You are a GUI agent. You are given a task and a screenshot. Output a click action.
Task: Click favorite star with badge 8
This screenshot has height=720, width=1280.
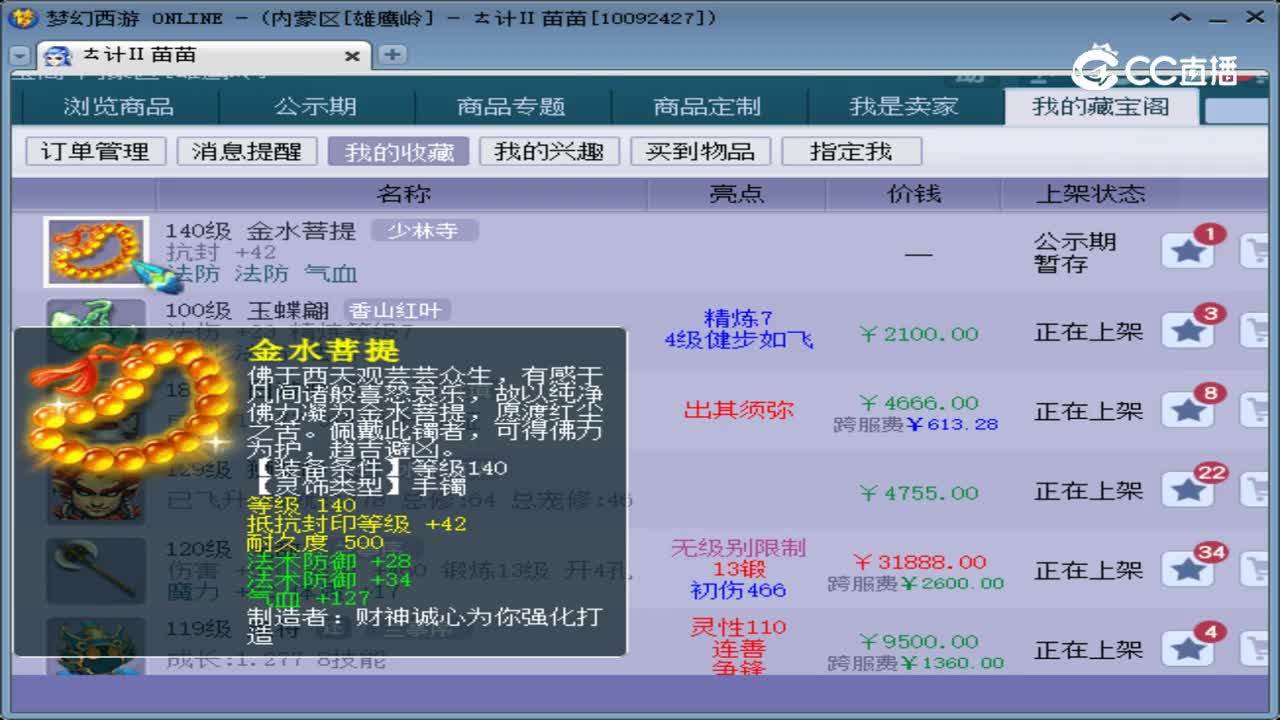1187,410
